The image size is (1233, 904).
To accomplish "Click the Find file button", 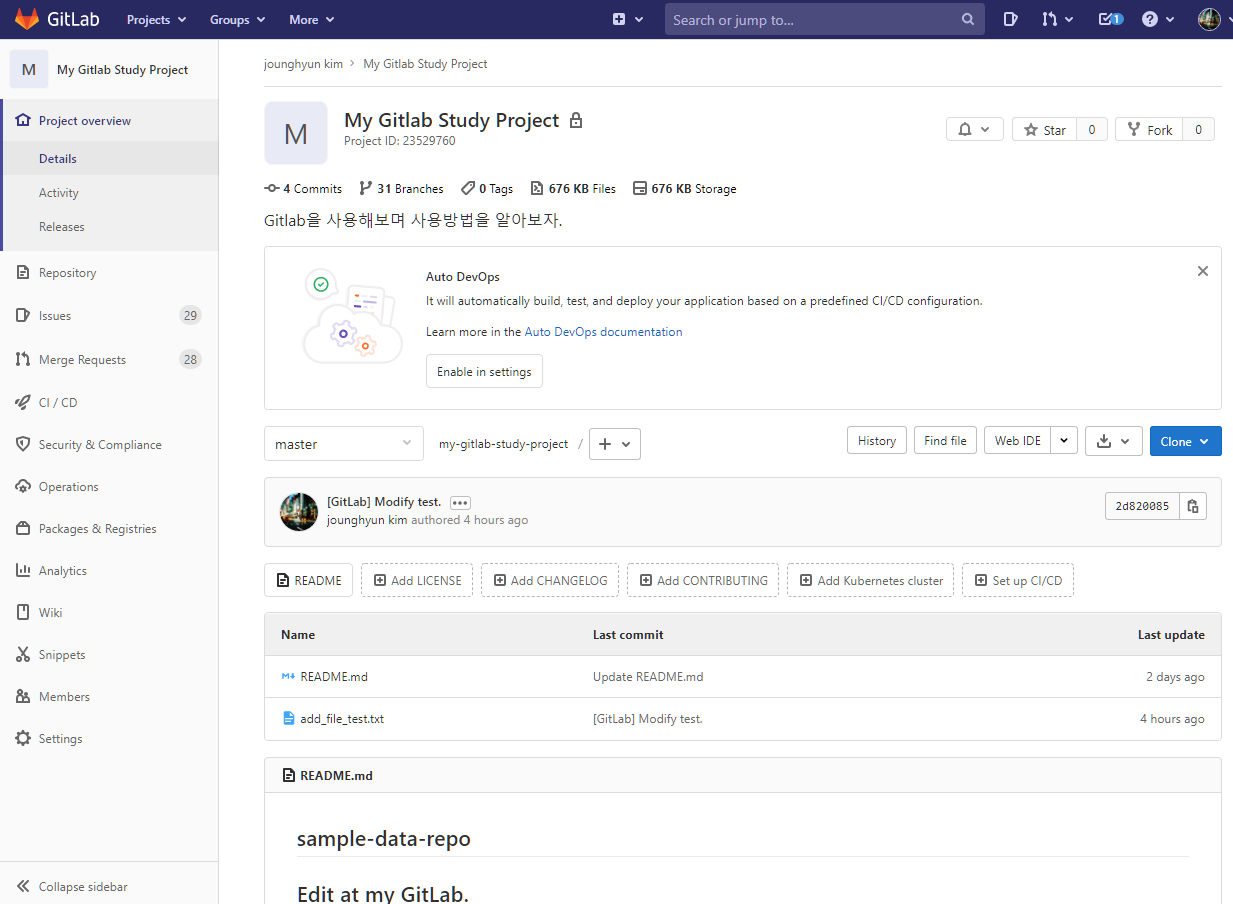I will pyautogui.click(x=945, y=440).
